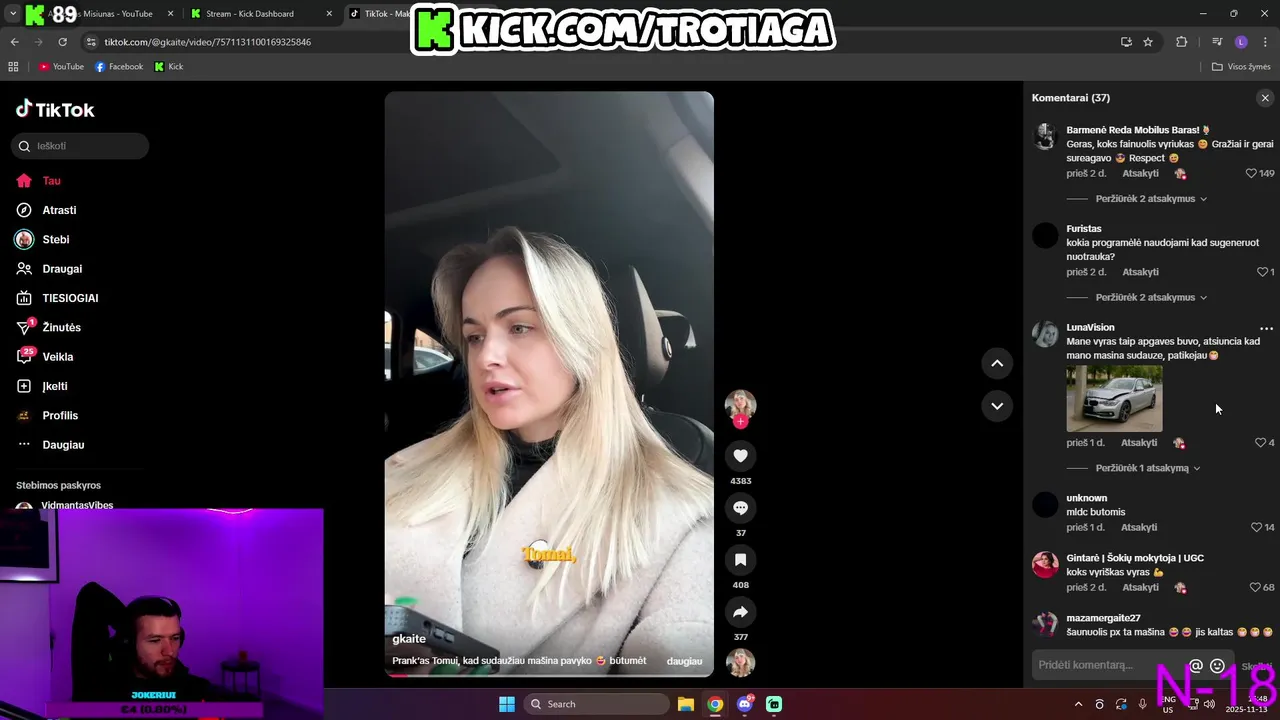Reply to unknown's comment
Screen dimensions: 1280x720
point(1139,528)
